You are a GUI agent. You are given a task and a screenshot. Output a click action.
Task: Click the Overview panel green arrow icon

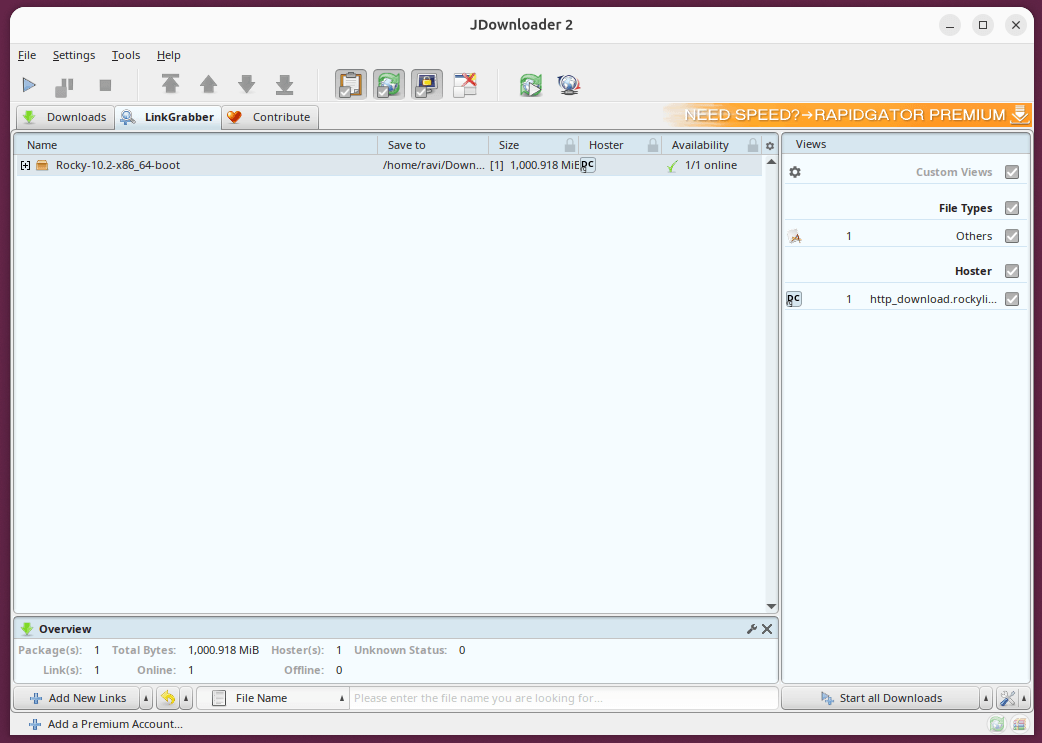[x=27, y=629]
